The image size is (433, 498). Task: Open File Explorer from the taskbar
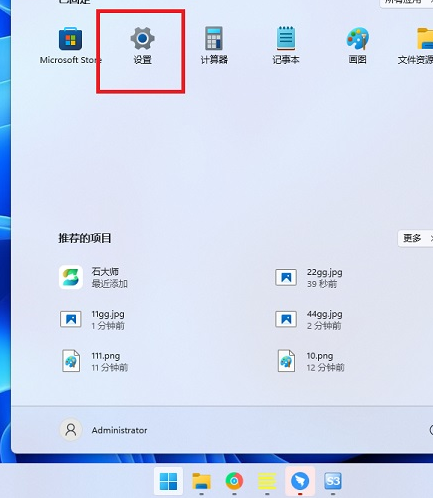201,481
